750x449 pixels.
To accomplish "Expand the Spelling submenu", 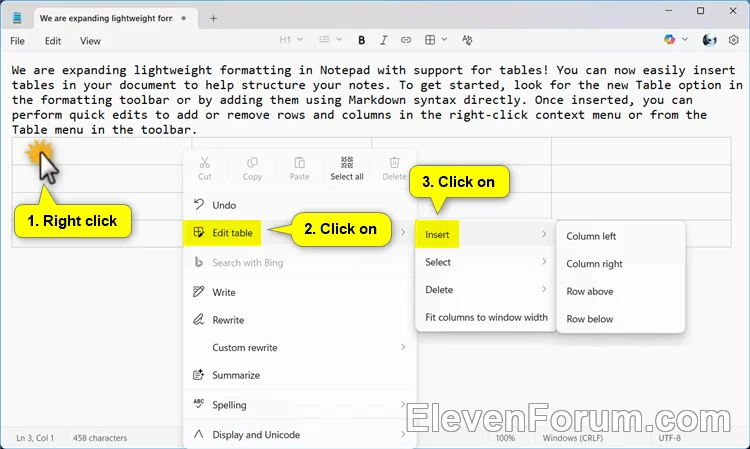I will point(300,405).
